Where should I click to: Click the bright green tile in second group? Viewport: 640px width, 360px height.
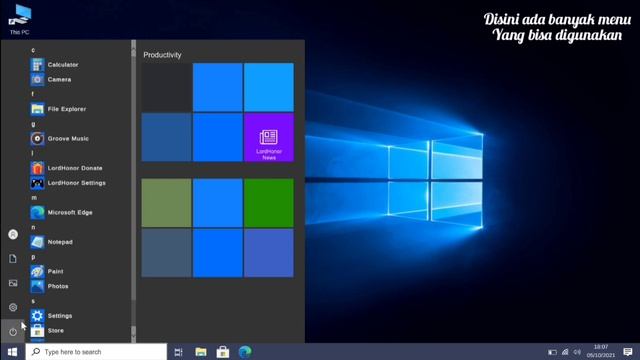(x=269, y=203)
